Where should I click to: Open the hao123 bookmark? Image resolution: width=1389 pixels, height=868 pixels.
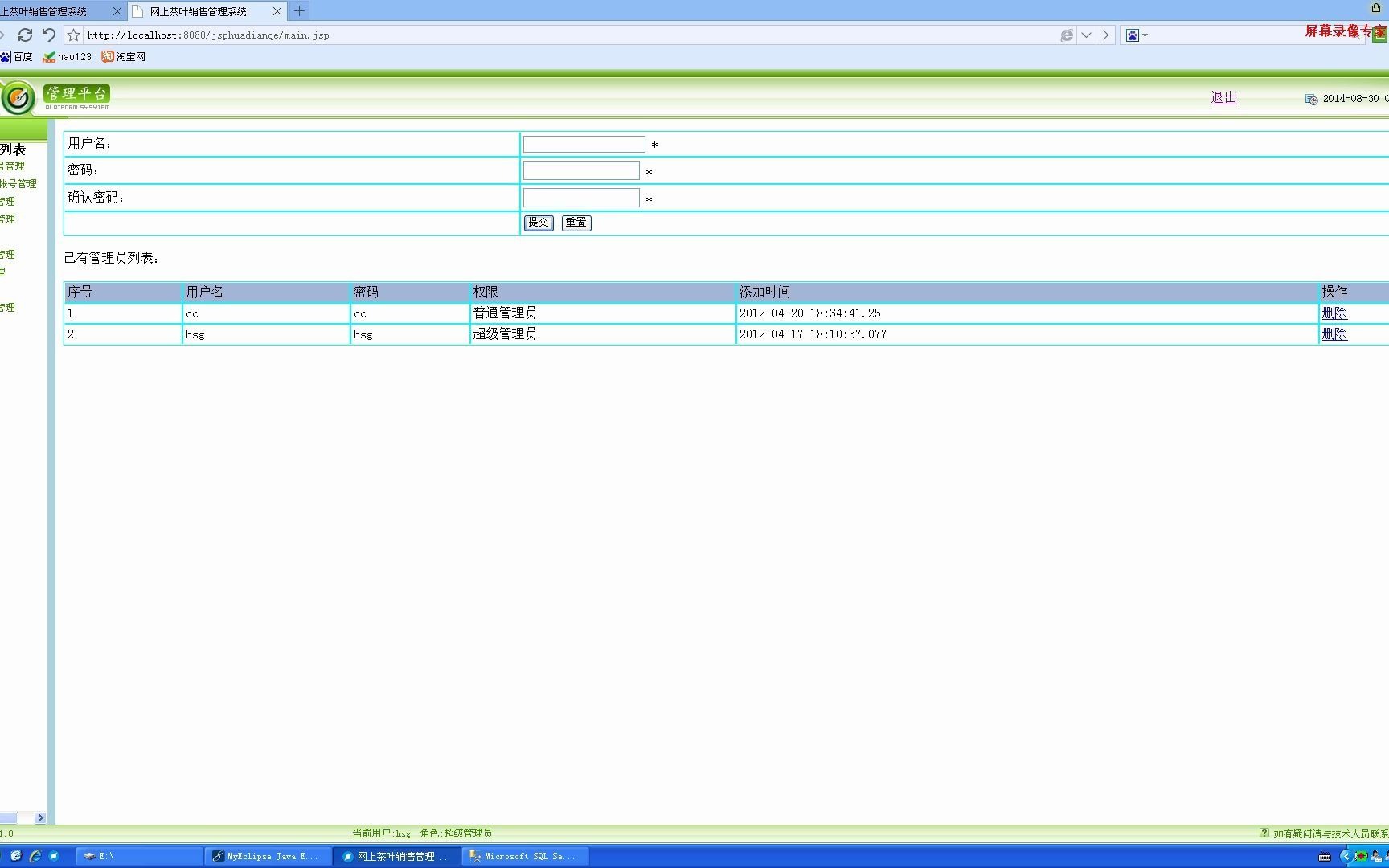pos(68,57)
